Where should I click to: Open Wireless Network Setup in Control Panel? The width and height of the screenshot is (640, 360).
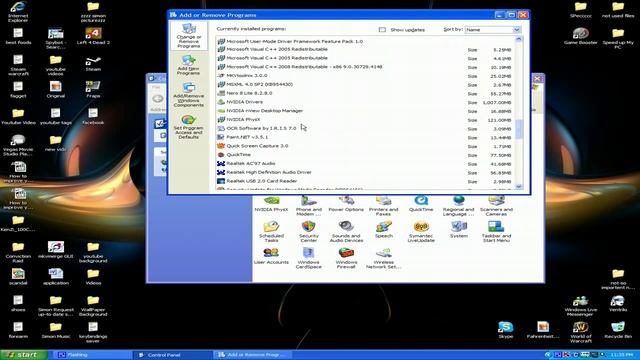point(383,258)
